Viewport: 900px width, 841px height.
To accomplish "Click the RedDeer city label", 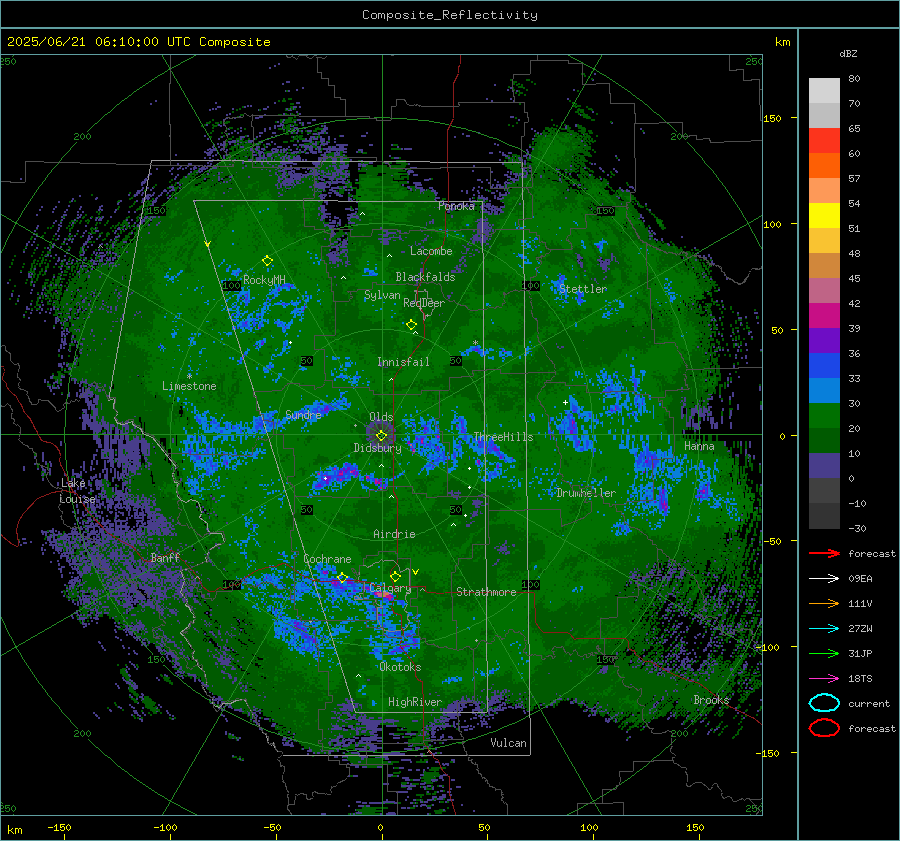I will pos(424,303).
